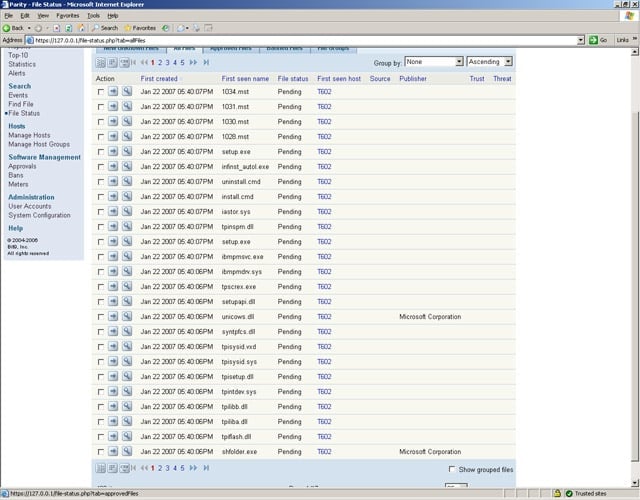
Task: Click the arrow action icon for shfolder.exe
Action: pos(113,451)
